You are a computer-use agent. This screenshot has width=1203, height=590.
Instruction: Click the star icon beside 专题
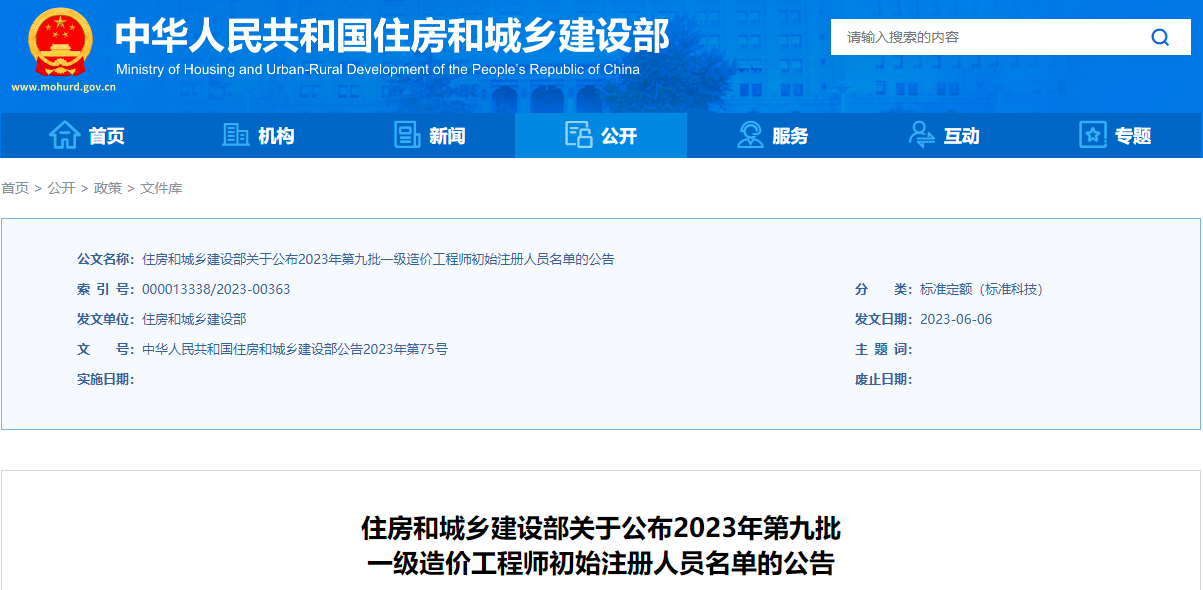tap(1093, 135)
